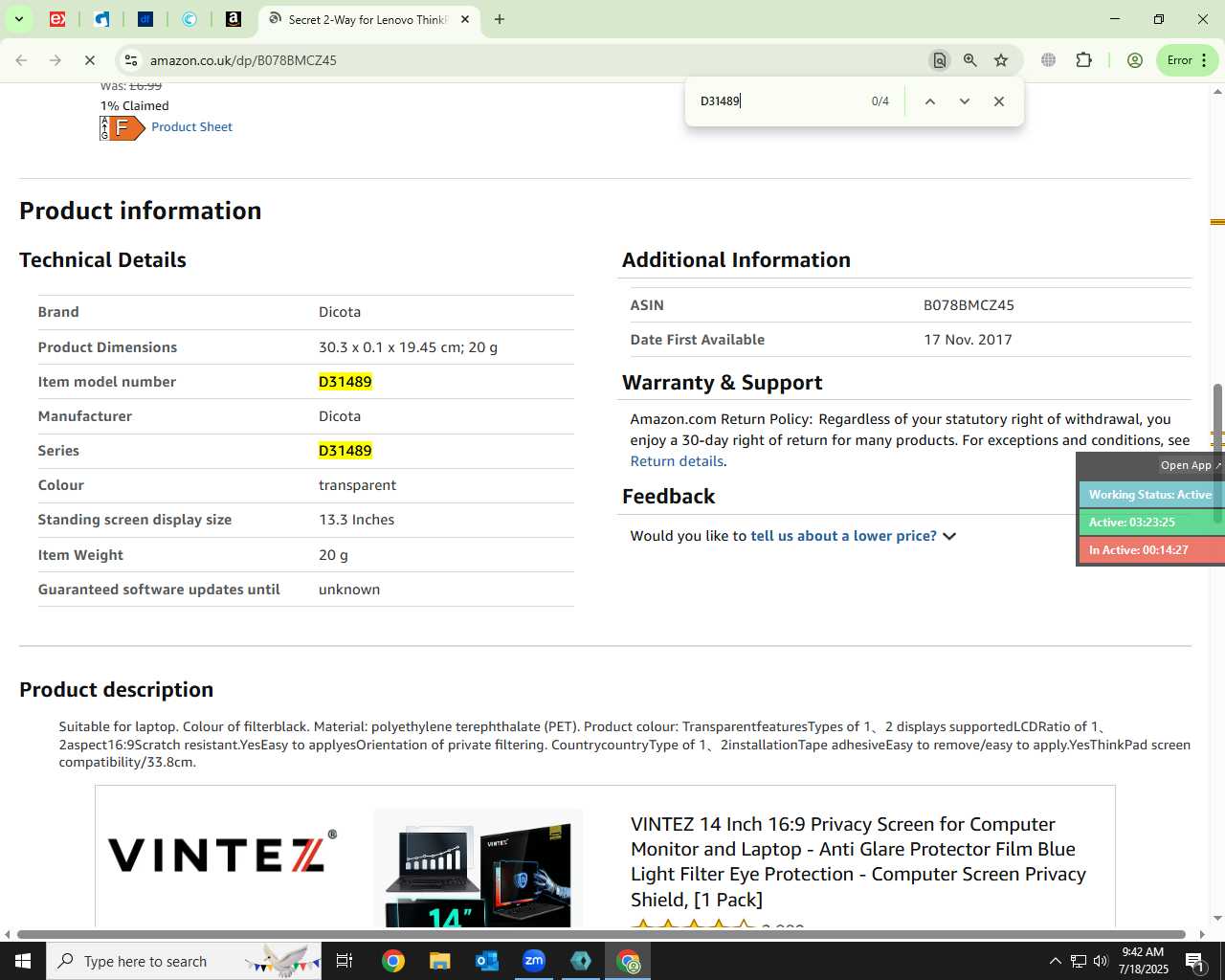Image resolution: width=1225 pixels, height=980 pixels.
Task: Click the '13.3 Inches' screen size value
Action: tap(356, 520)
